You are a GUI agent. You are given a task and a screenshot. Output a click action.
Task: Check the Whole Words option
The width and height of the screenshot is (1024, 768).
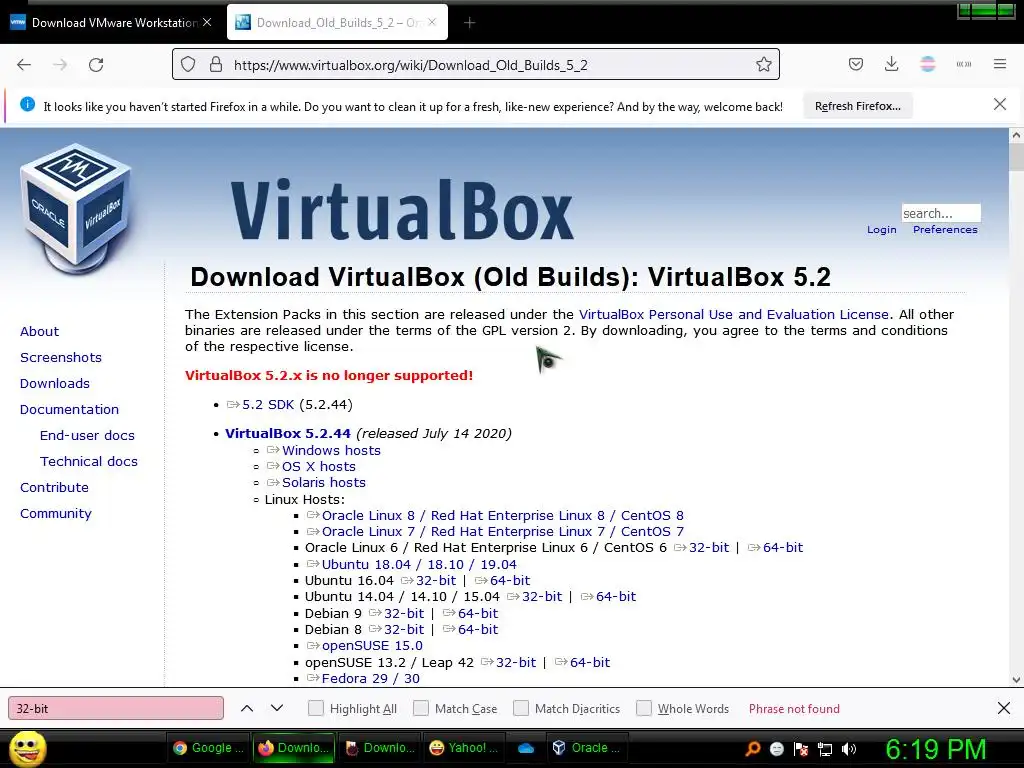point(644,709)
